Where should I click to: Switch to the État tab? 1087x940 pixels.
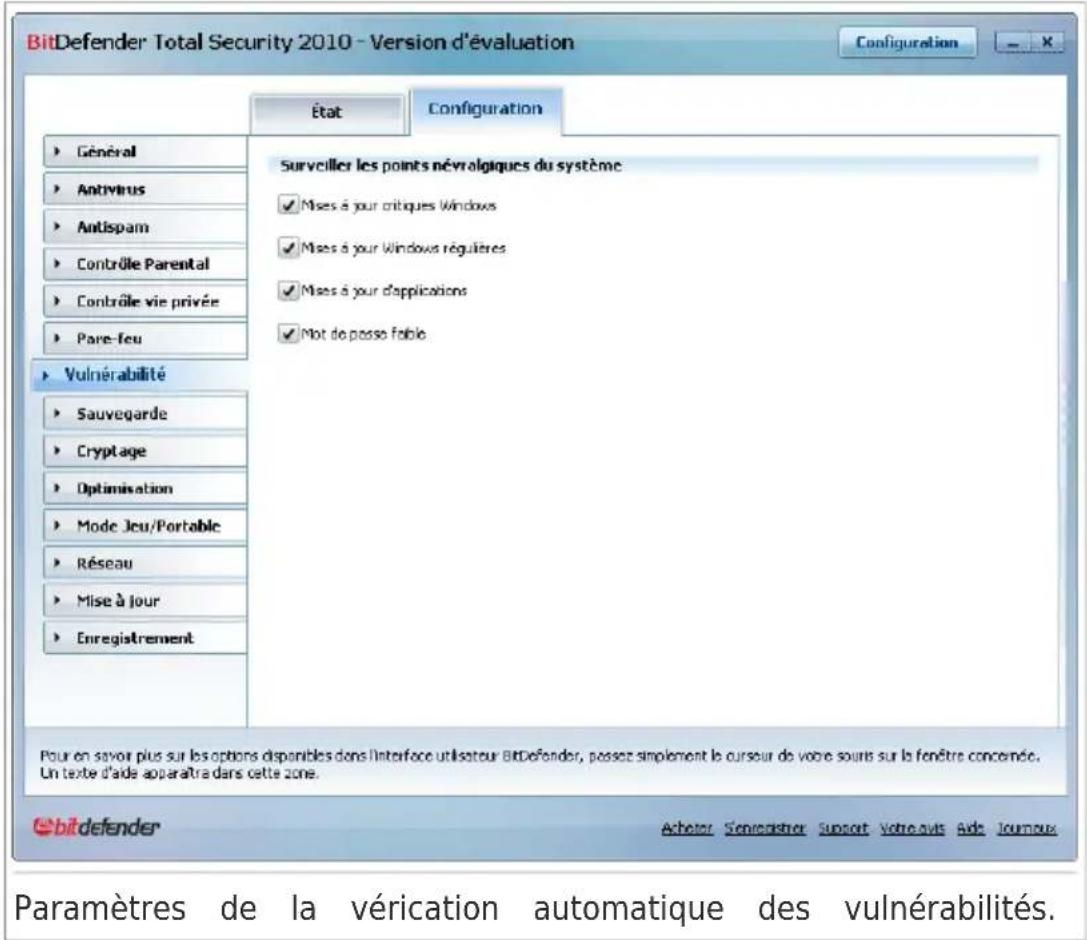(327, 112)
